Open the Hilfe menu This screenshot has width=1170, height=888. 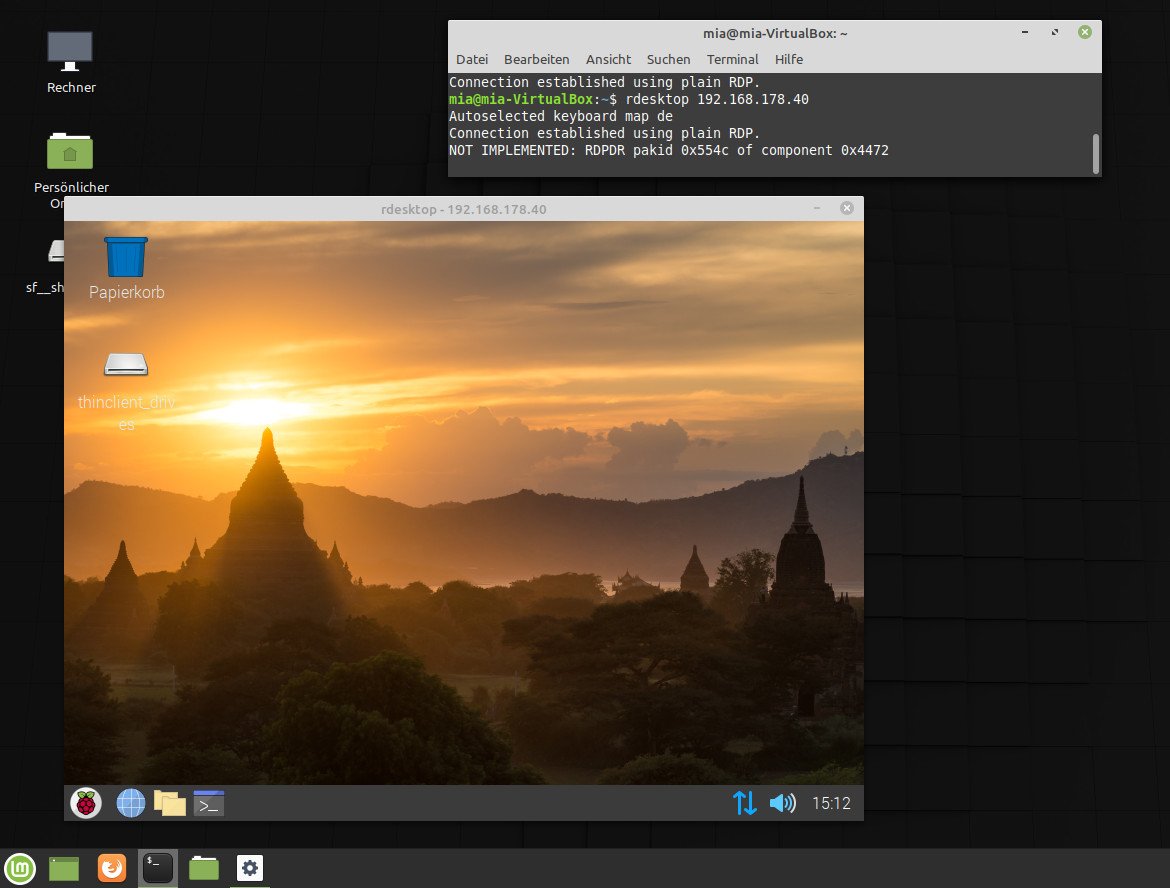(x=789, y=59)
